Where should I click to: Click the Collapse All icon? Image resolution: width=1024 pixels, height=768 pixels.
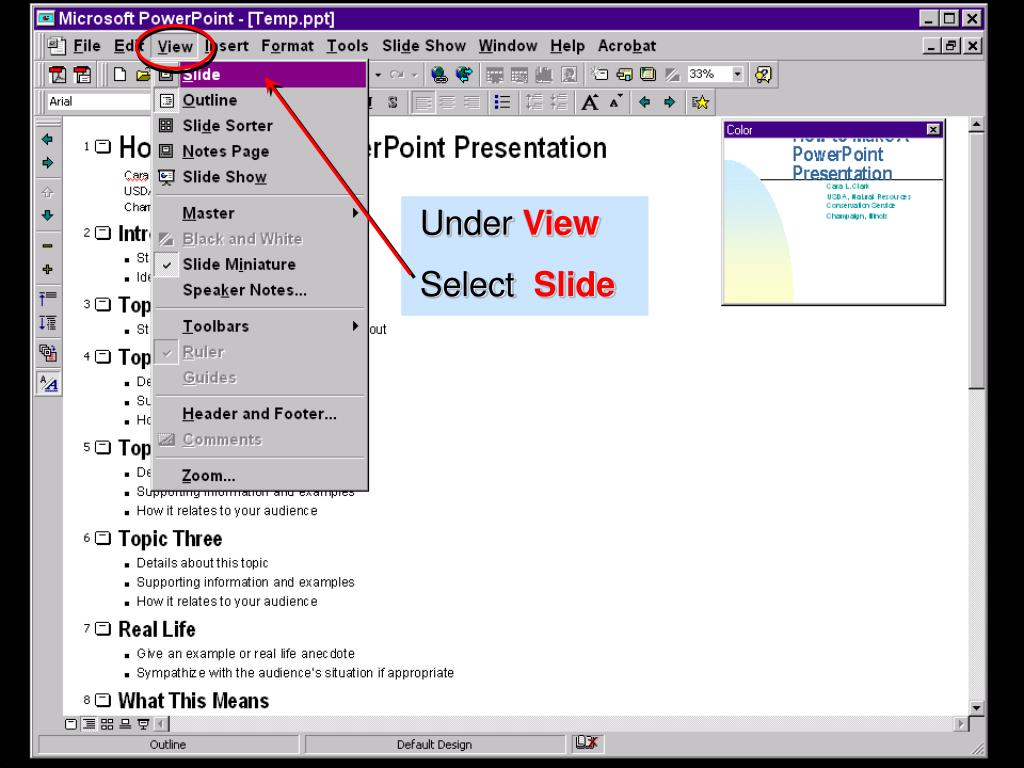point(48,299)
